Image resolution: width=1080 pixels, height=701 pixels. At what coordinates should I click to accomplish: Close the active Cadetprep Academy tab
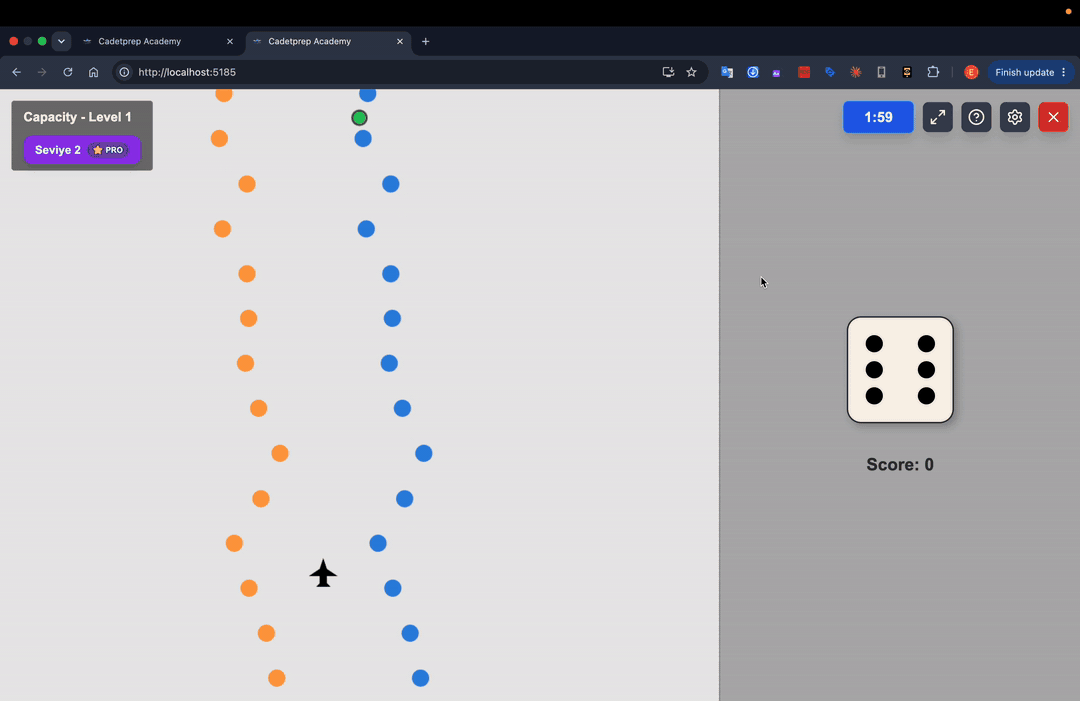[x=399, y=41]
